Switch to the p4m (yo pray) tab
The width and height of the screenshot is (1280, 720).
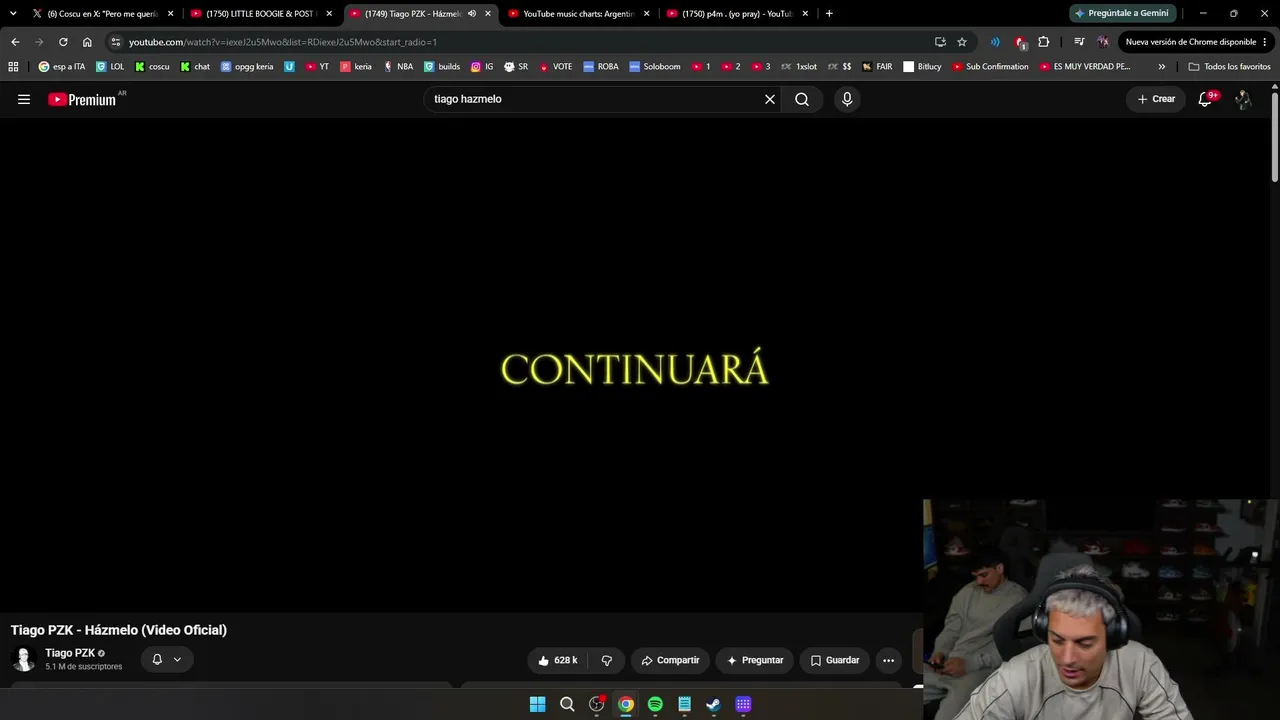(x=737, y=14)
